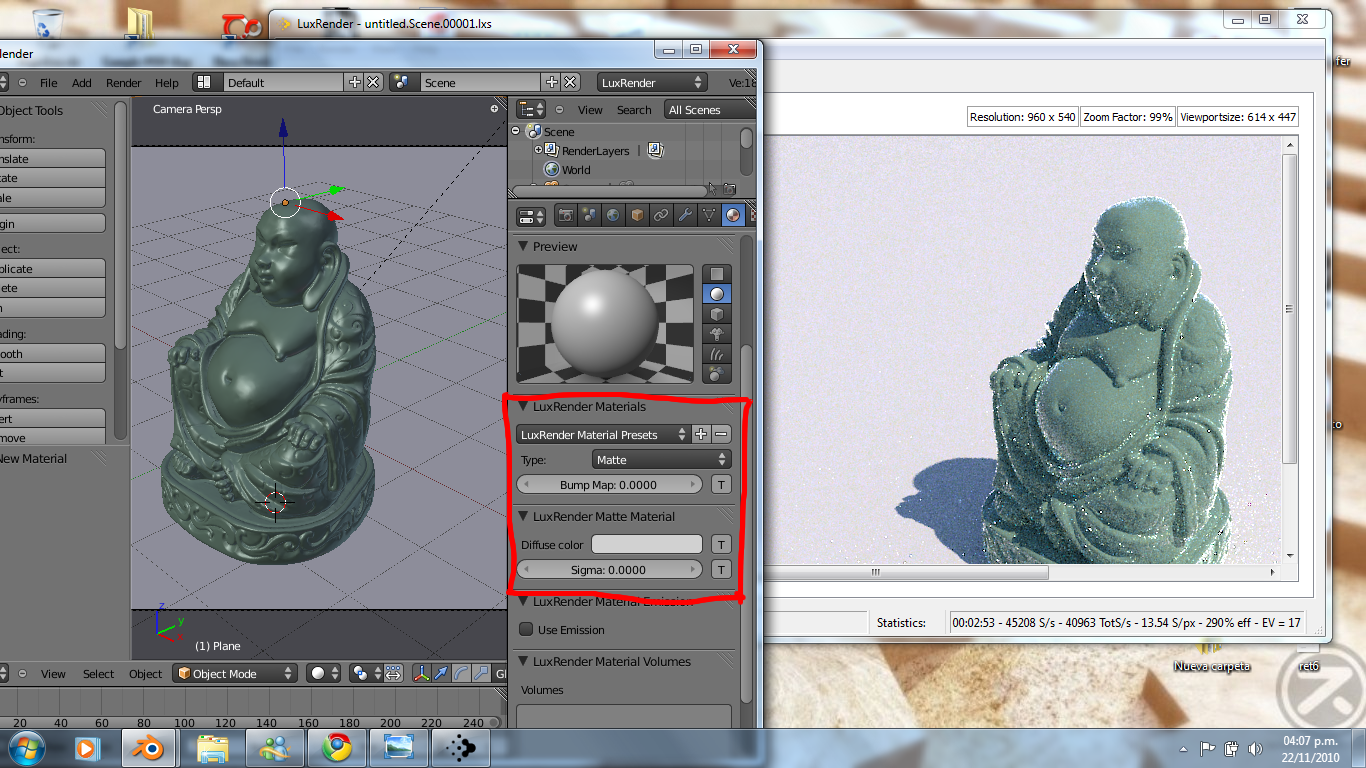The width and height of the screenshot is (1366, 768).
Task: Open the Scene properties tab icon
Action: (589, 215)
